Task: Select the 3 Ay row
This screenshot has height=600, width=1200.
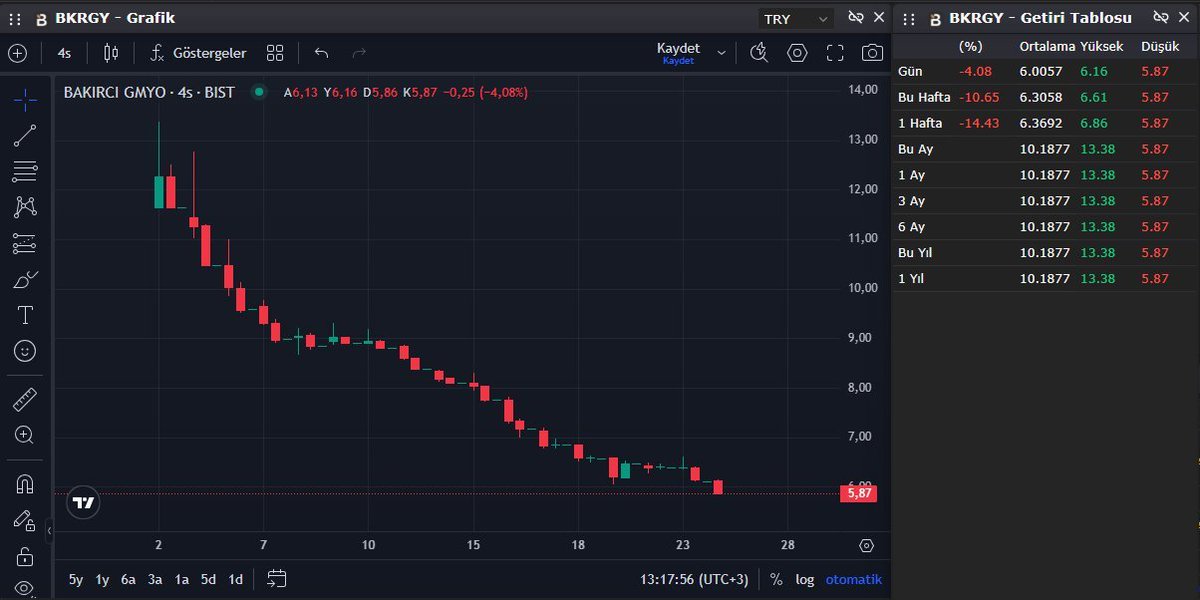Action: pyautogui.click(x=1046, y=201)
